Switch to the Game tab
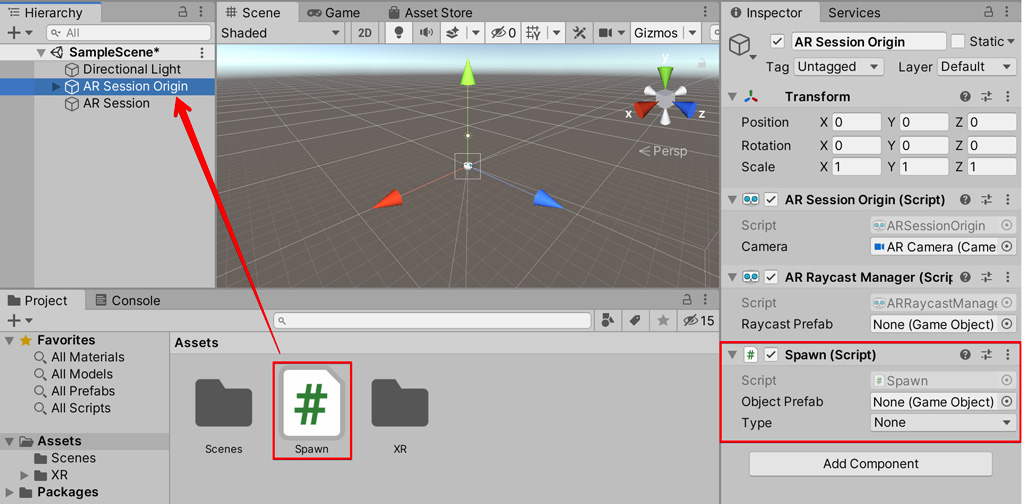This screenshot has width=1024, height=504. click(334, 12)
